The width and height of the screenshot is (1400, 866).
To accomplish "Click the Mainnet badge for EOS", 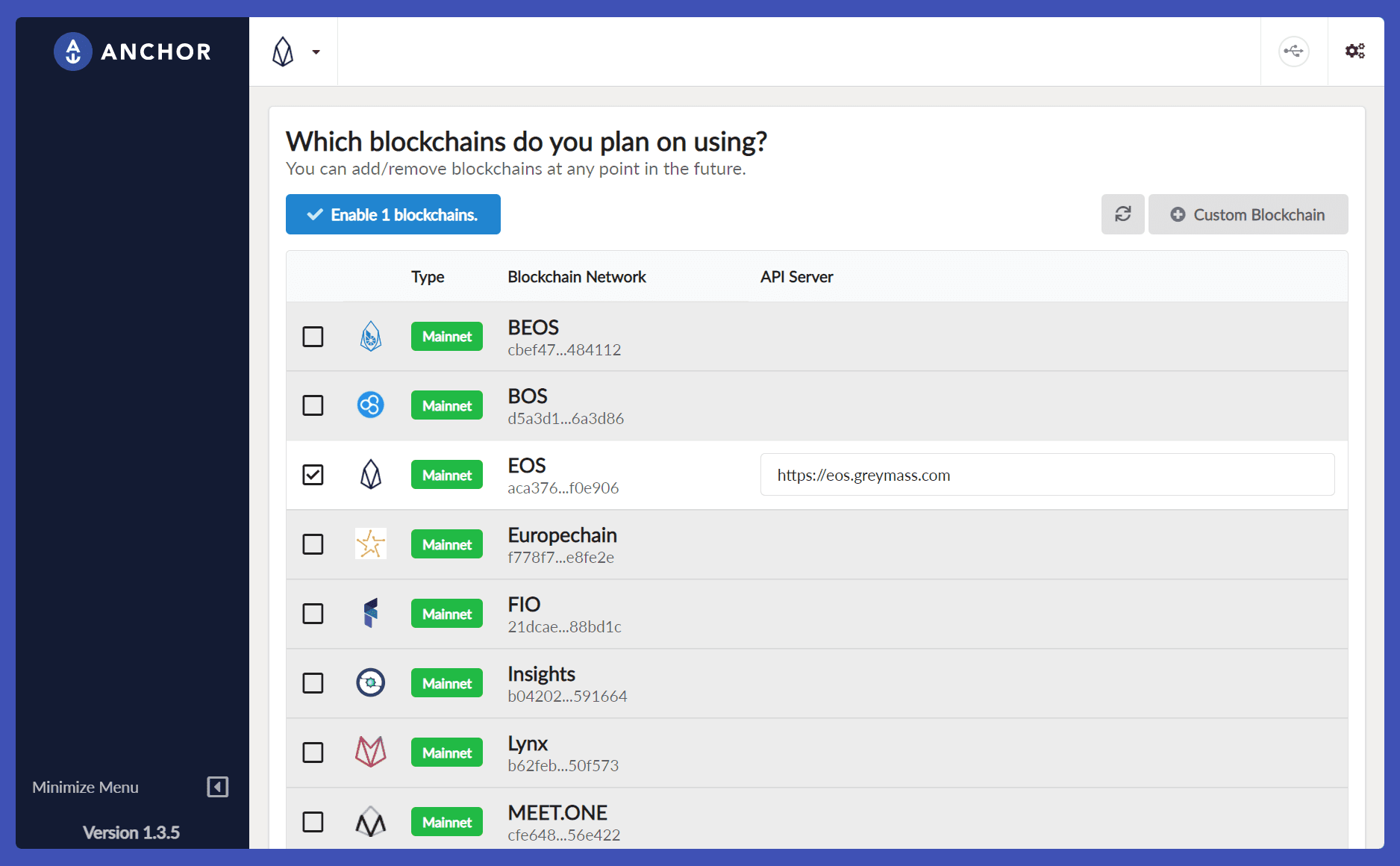I will [447, 475].
